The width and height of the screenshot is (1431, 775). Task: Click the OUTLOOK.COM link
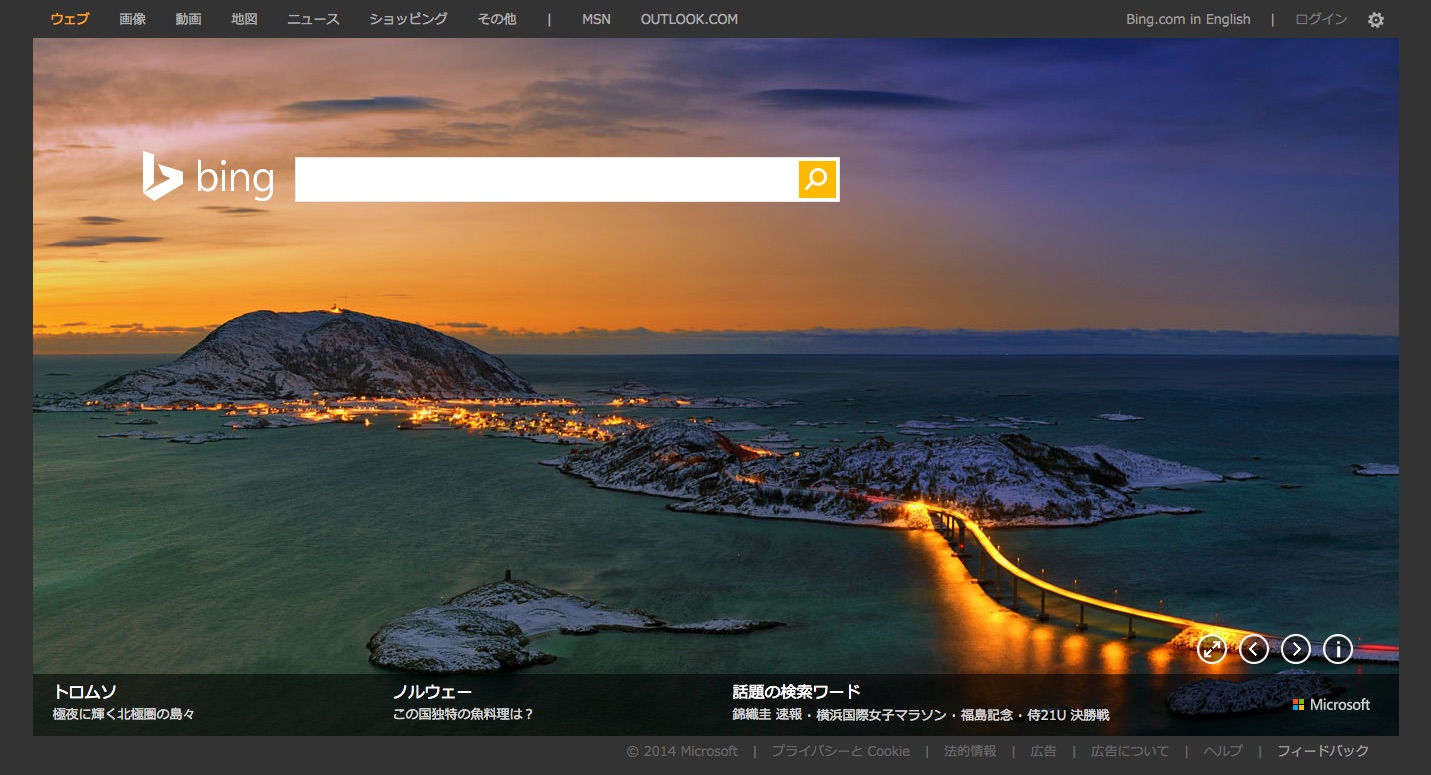[689, 19]
